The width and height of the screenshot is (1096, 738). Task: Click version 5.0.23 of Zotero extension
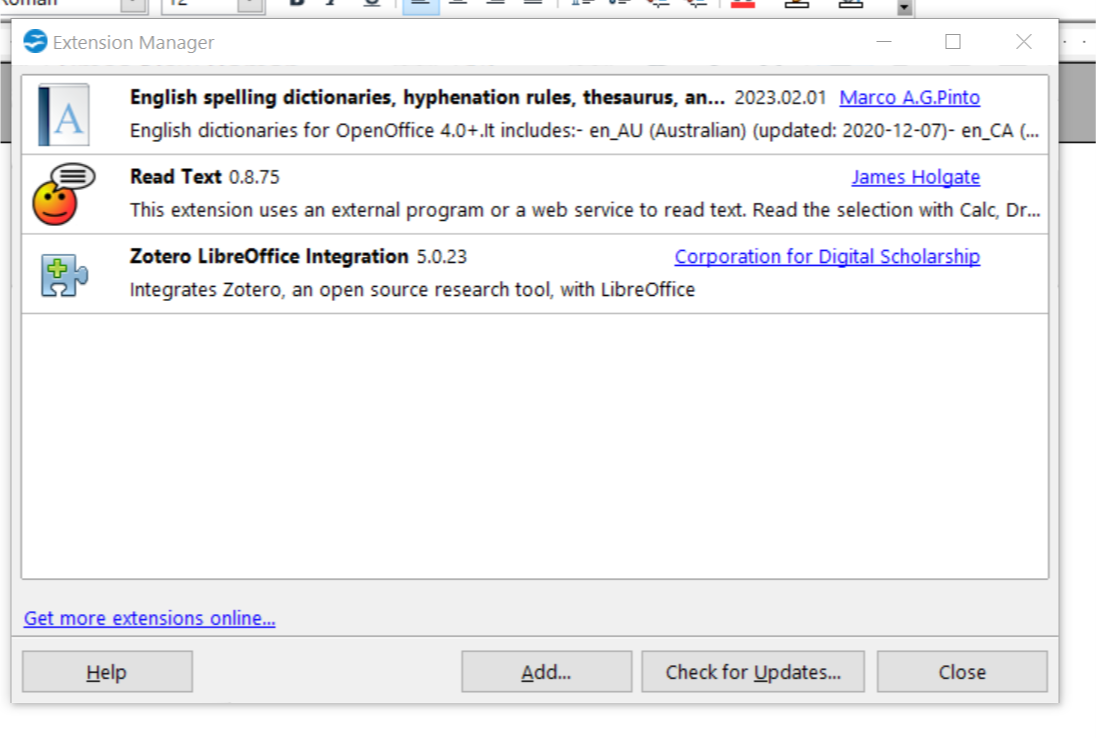tap(442, 257)
